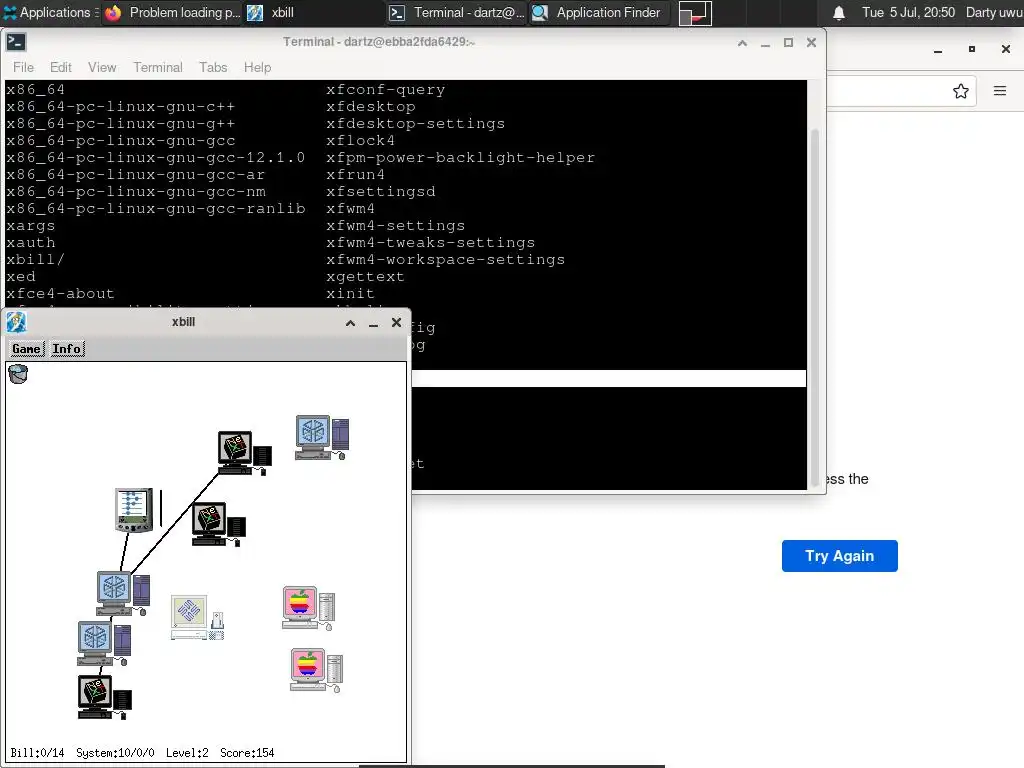The height and width of the screenshot is (768, 1024).
Task: Click the Darty uwu user name in the panel
Action: (x=994, y=12)
